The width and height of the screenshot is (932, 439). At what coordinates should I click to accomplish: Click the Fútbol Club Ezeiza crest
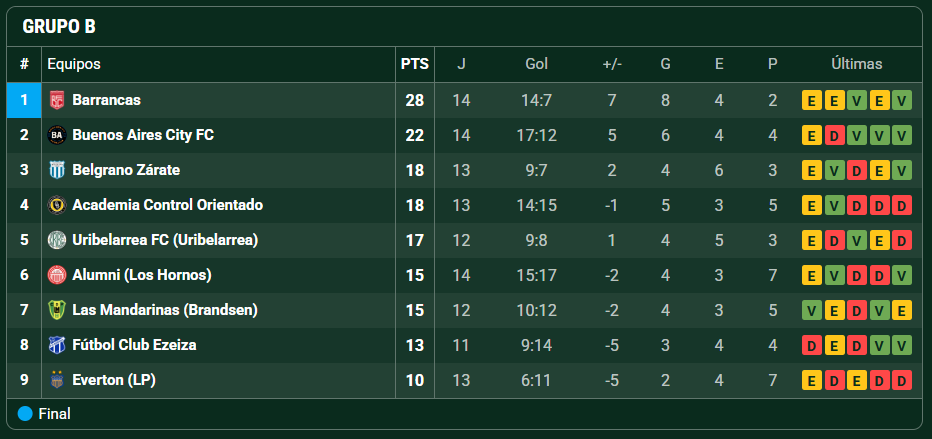(x=56, y=345)
